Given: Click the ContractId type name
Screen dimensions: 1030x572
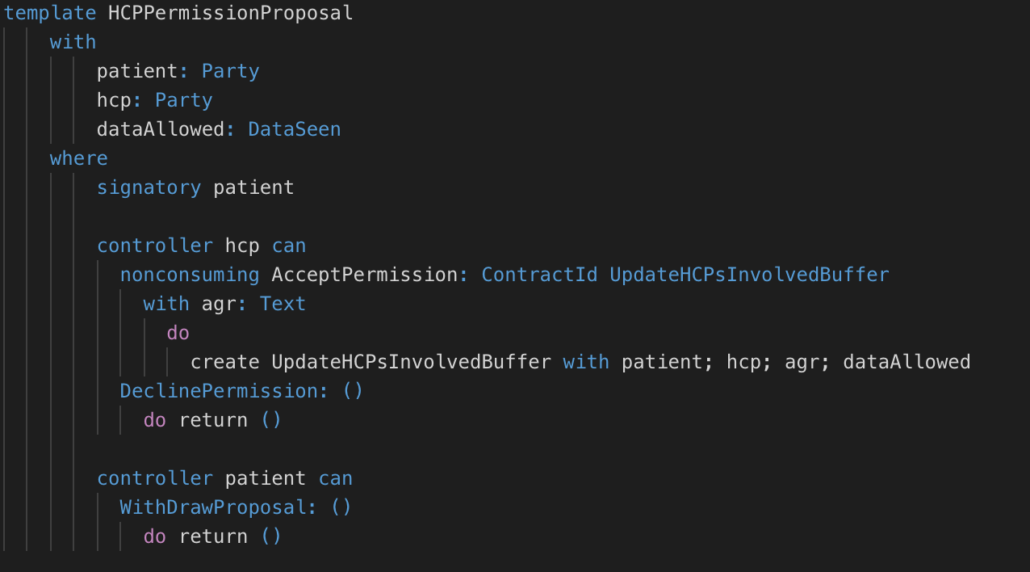Looking at the screenshot, I should coord(540,275).
